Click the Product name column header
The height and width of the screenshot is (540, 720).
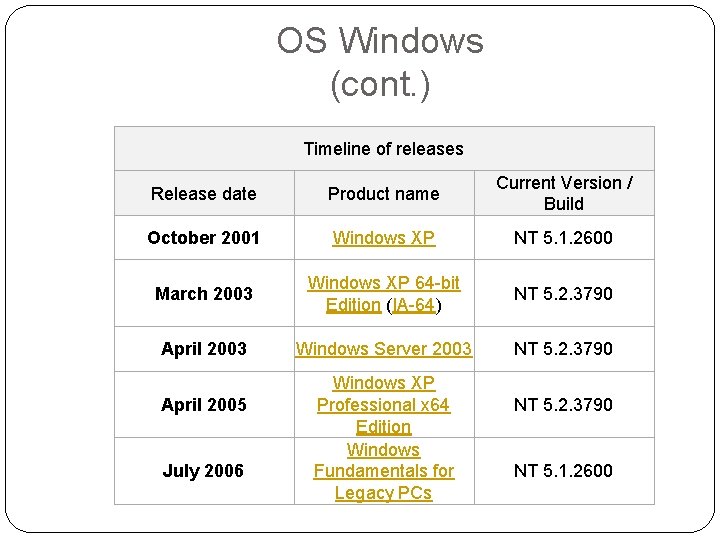pos(383,194)
